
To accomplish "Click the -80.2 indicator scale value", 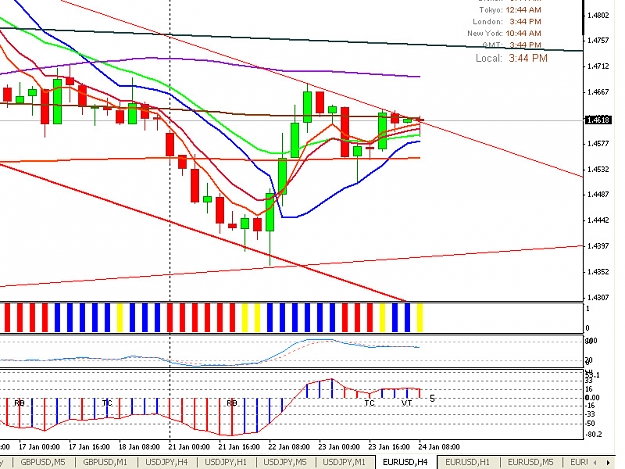I will coord(594,434).
